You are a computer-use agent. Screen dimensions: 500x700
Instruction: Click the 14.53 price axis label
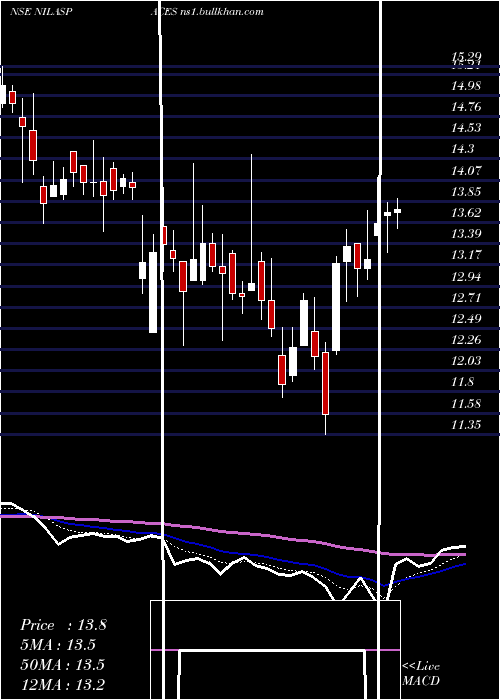pyautogui.click(x=466, y=128)
